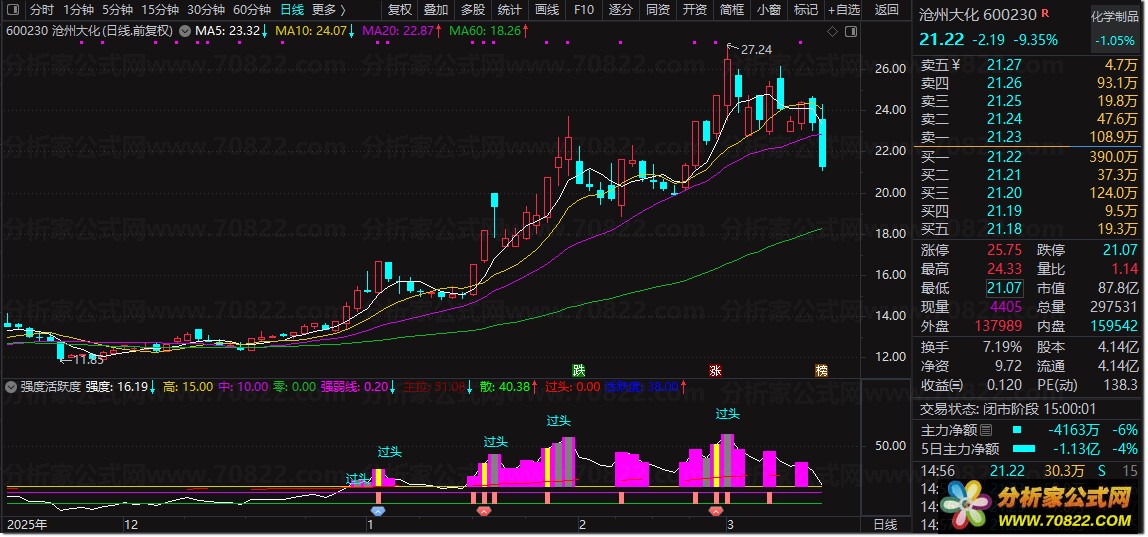Click the 涨停 value 25.75
The height and width of the screenshot is (537, 1148).
(x=1002, y=250)
